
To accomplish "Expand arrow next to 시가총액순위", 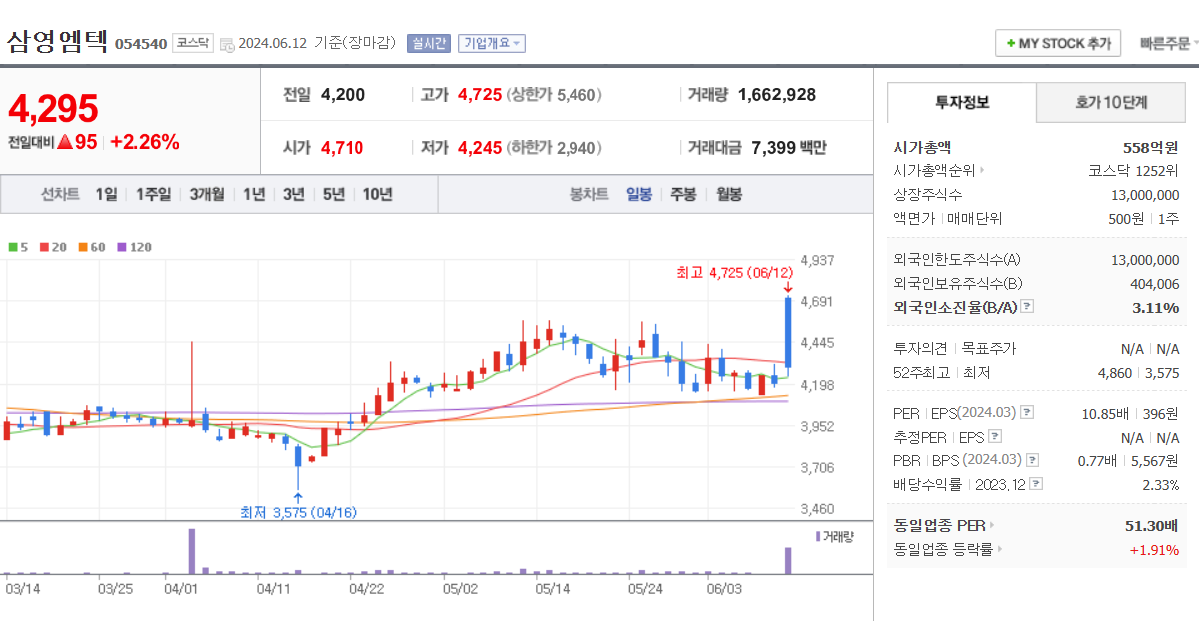I will tap(983, 171).
